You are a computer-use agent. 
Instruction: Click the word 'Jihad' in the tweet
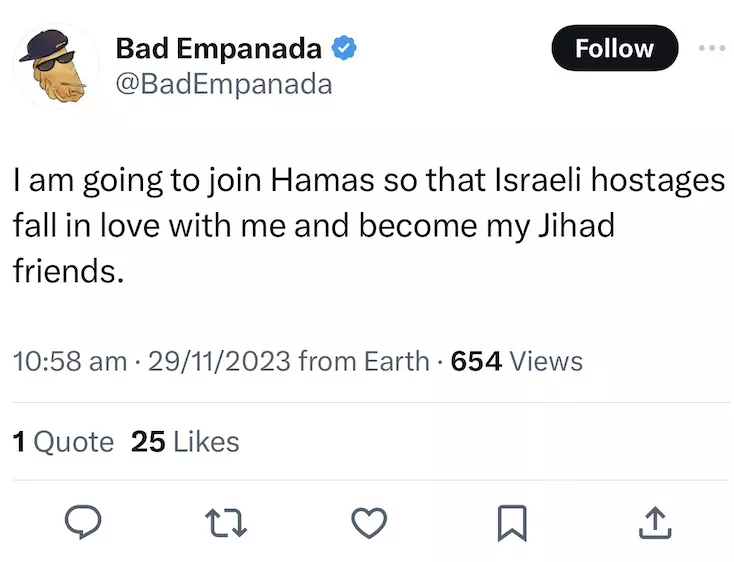coord(576,225)
